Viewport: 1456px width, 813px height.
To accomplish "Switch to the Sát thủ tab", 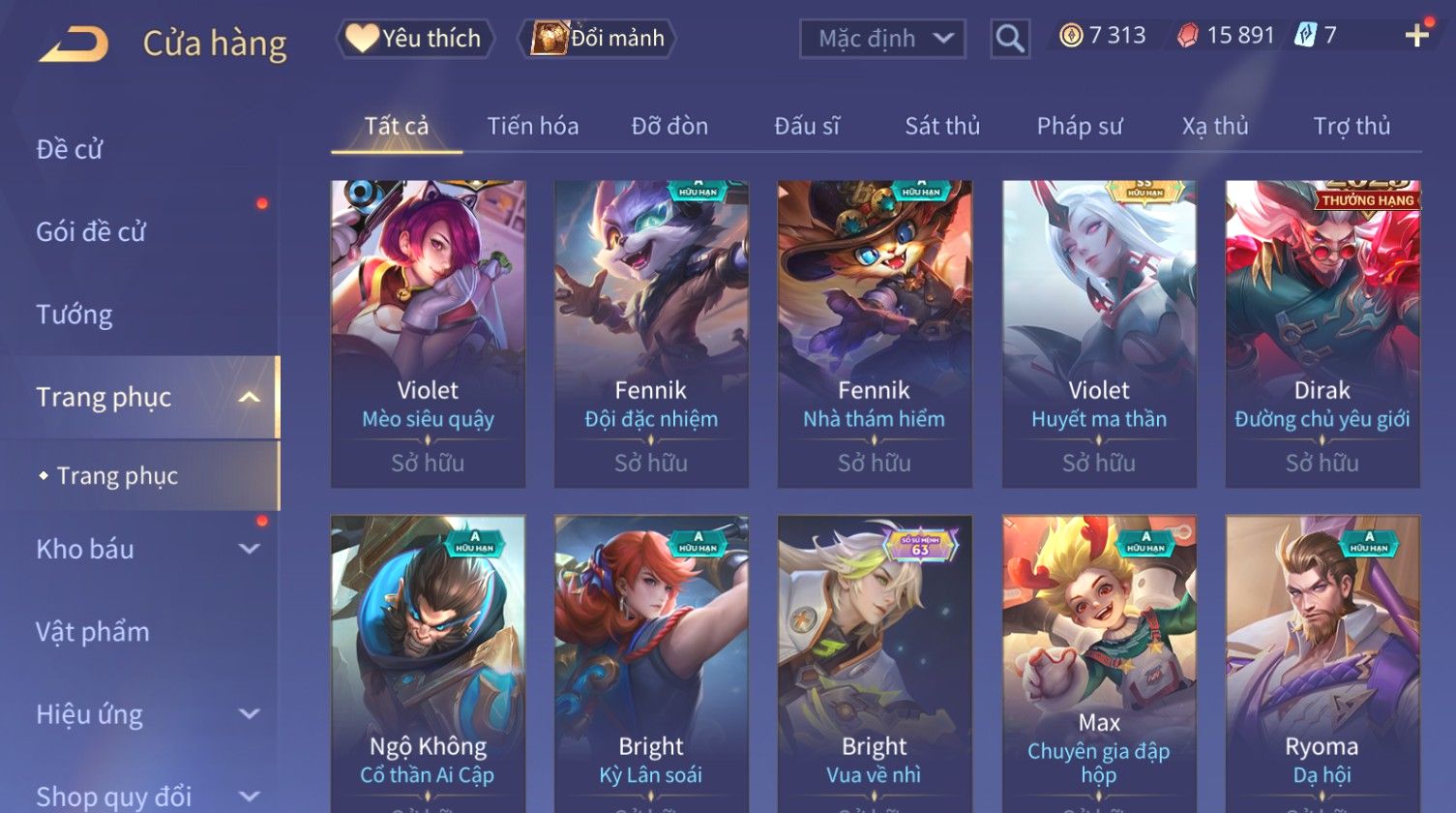I will coord(942,126).
